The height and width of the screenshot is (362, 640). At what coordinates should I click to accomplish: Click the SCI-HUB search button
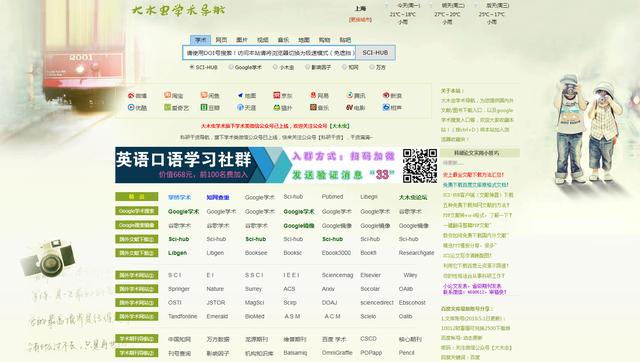point(375,53)
